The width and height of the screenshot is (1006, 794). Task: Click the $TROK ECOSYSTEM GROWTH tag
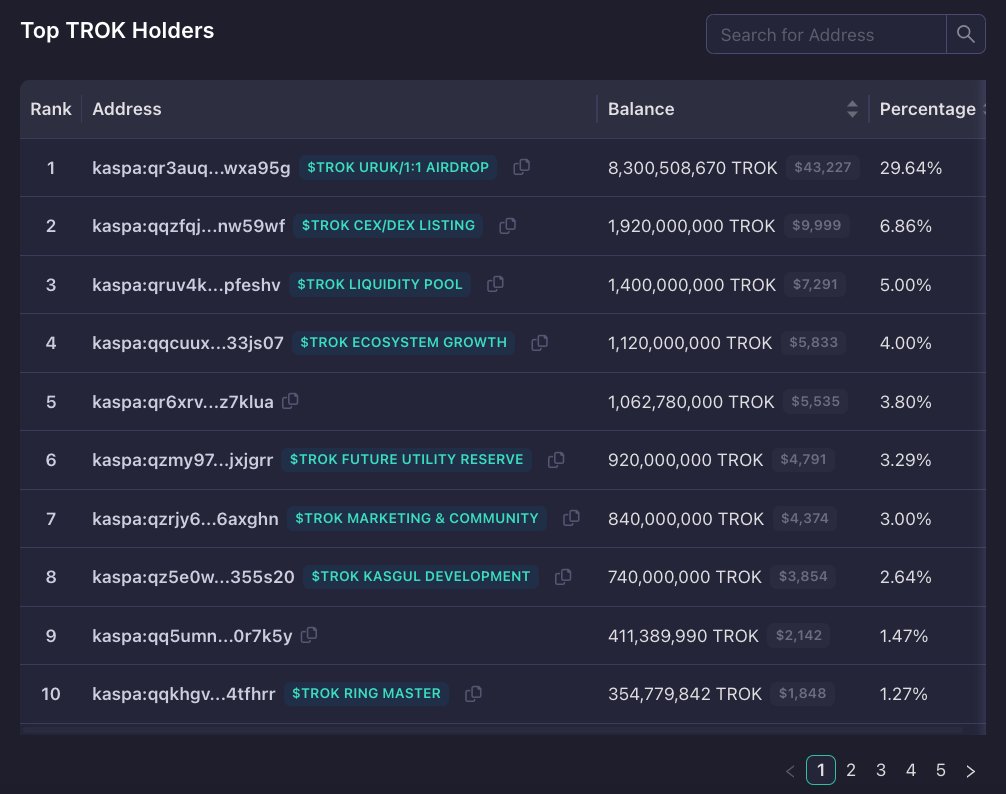(404, 342)
